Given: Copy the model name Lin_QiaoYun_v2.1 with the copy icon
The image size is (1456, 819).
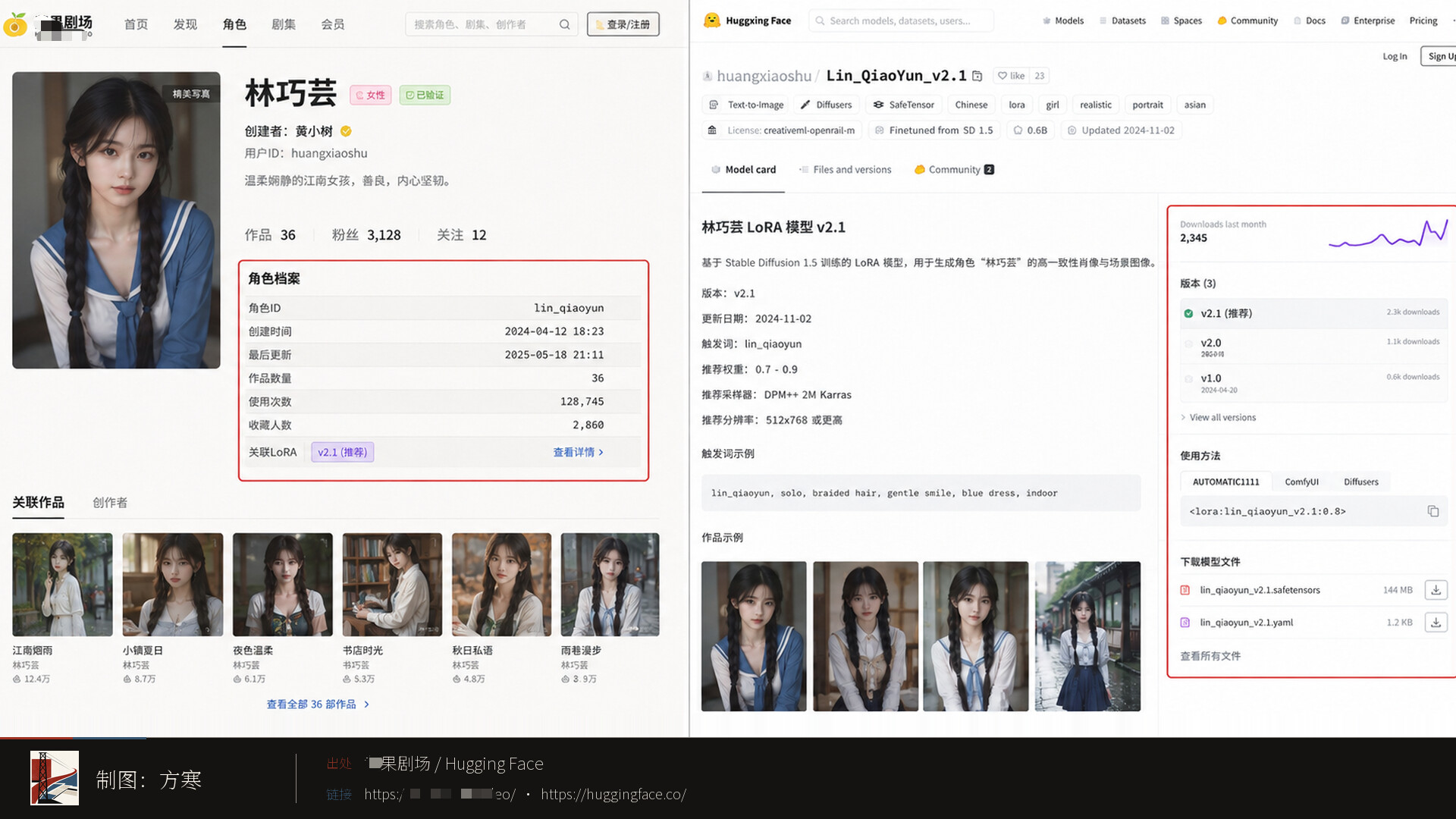Looking at the screenshot, I should [977, 76].
